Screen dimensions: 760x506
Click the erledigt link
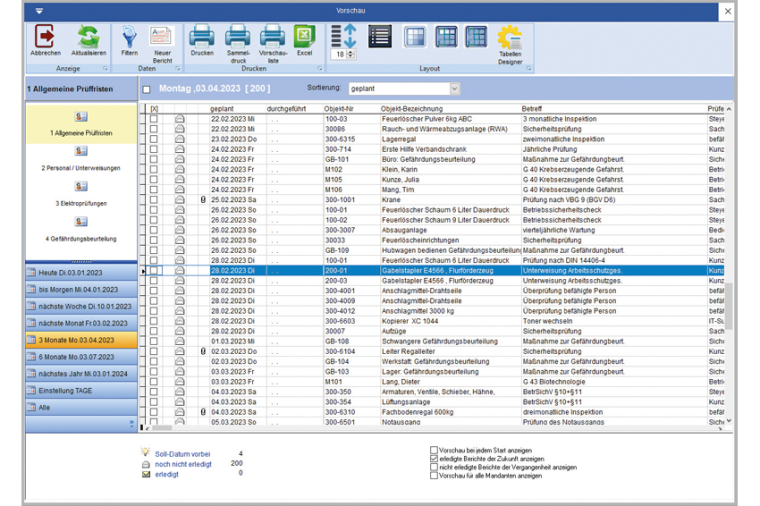point(167,474)
